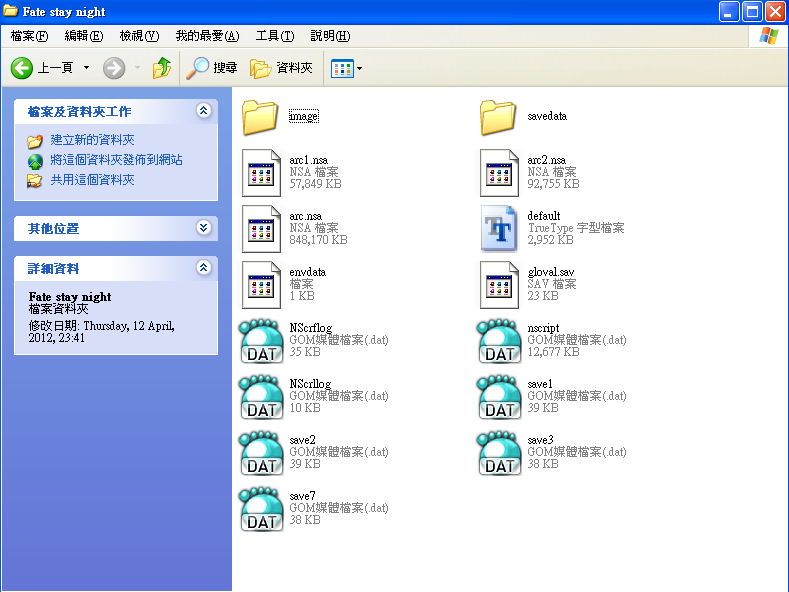Click the "envdata" file name
789x592 pixels.
coord(307,272)
